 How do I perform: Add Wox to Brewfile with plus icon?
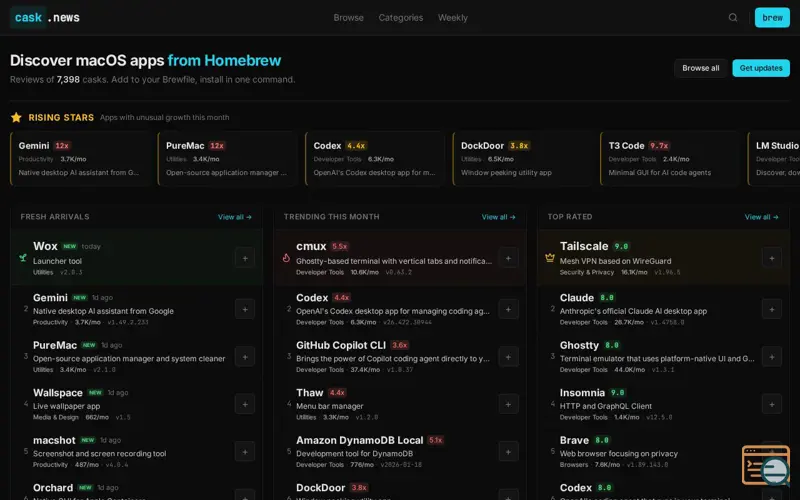coord(245,258)
